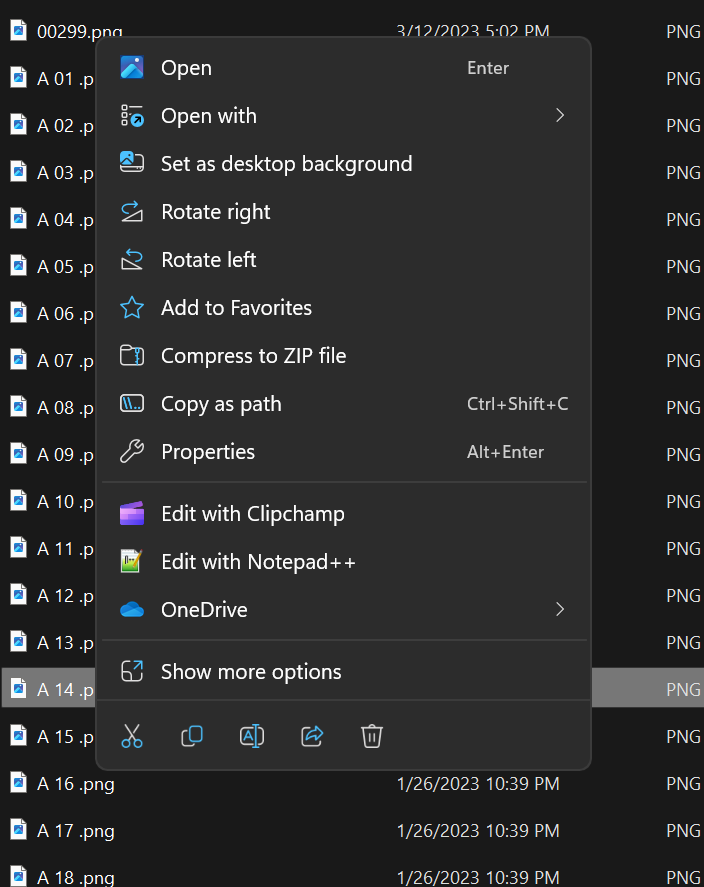
Task: Expand the OneDrive submenu chevron
Action: coord(560,609)
